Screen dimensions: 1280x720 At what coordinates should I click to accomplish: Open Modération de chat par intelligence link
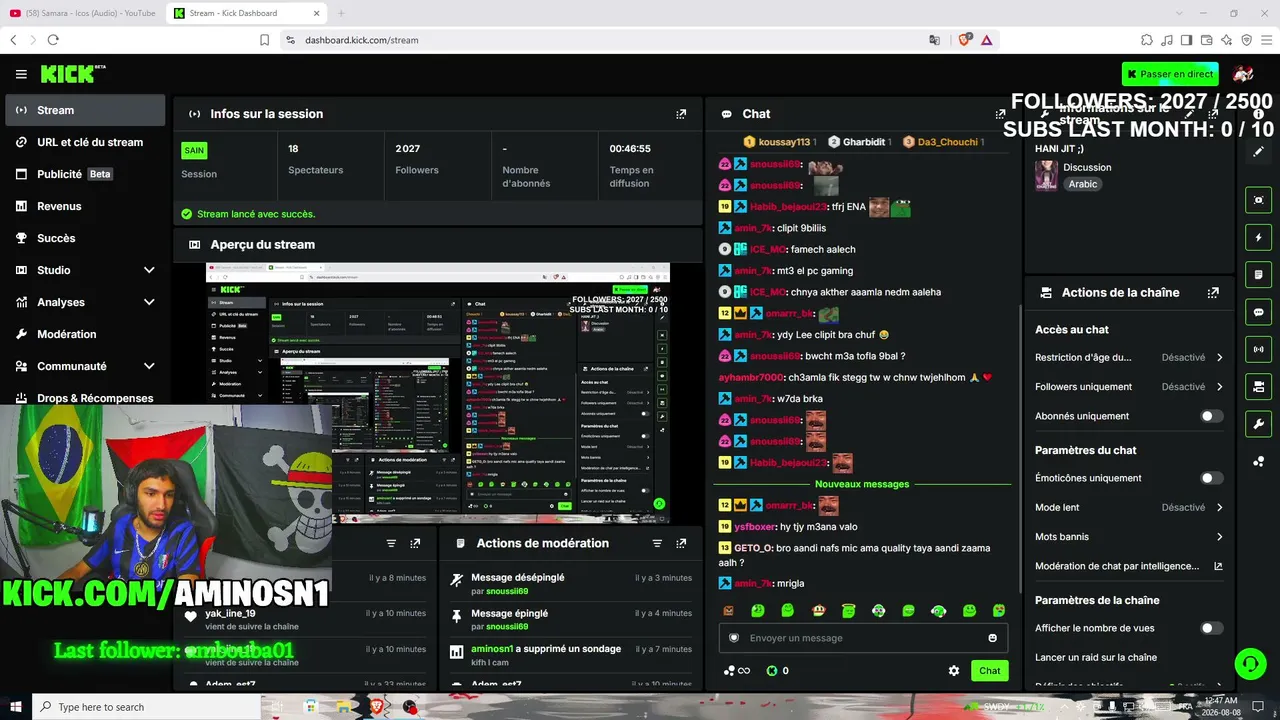click(1129, 566)
